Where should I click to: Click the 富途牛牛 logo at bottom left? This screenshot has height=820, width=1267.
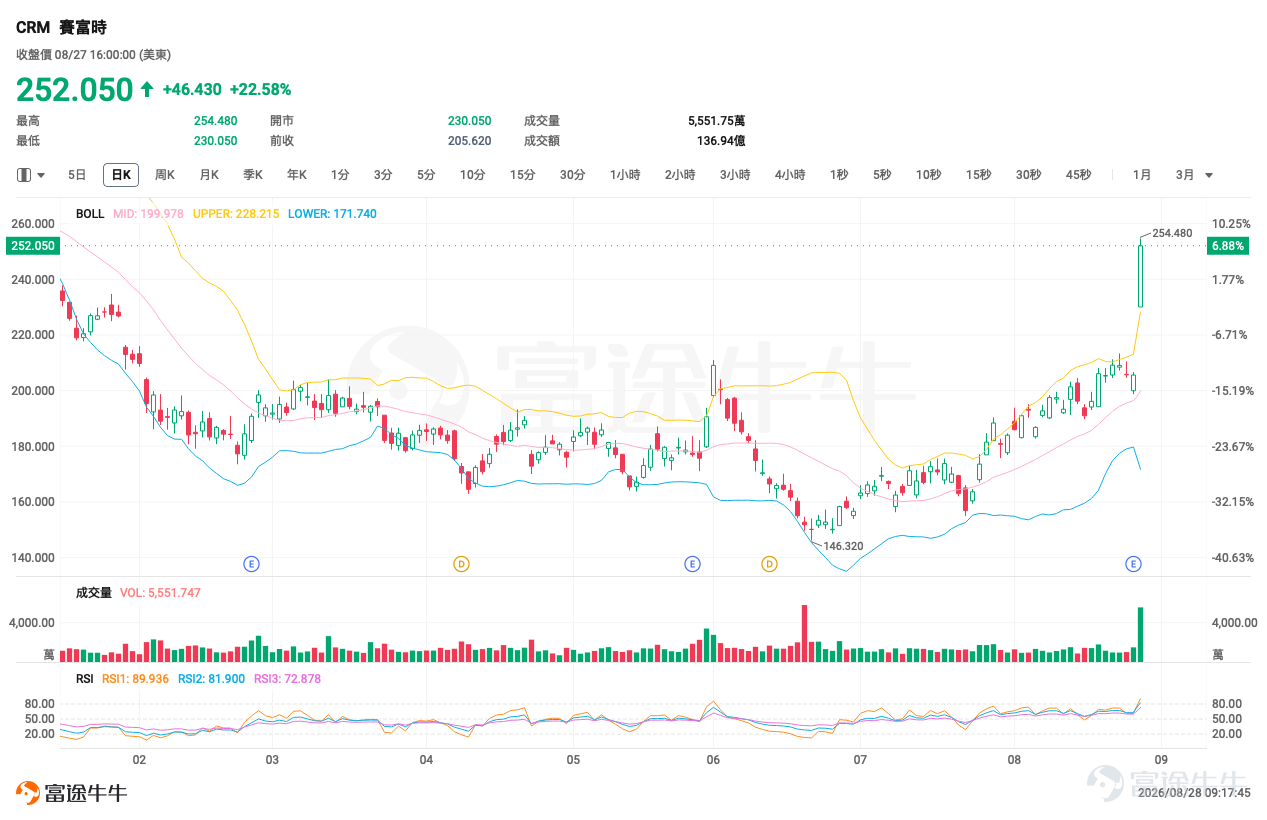(71, 794)
